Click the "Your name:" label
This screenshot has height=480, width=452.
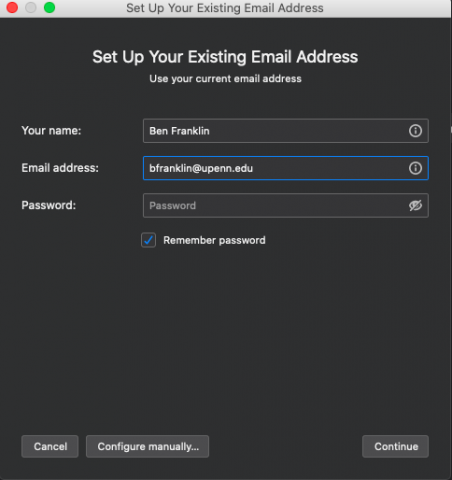click(51, 131)
